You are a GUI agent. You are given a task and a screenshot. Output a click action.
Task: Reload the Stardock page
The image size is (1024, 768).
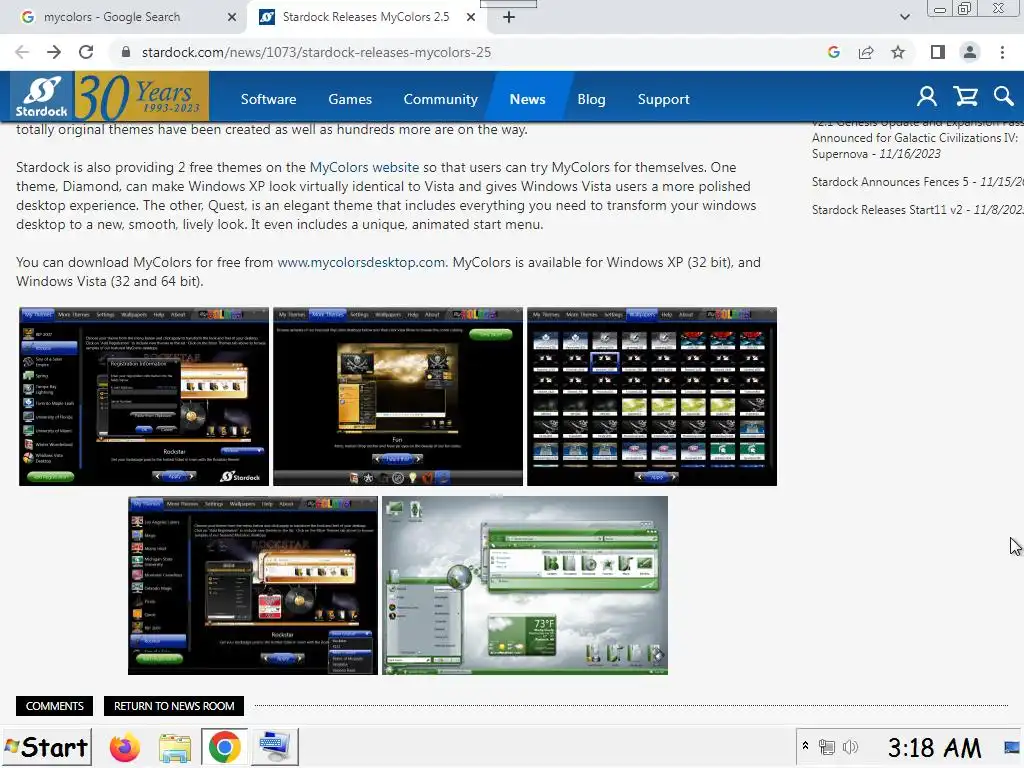click(86, 52)
